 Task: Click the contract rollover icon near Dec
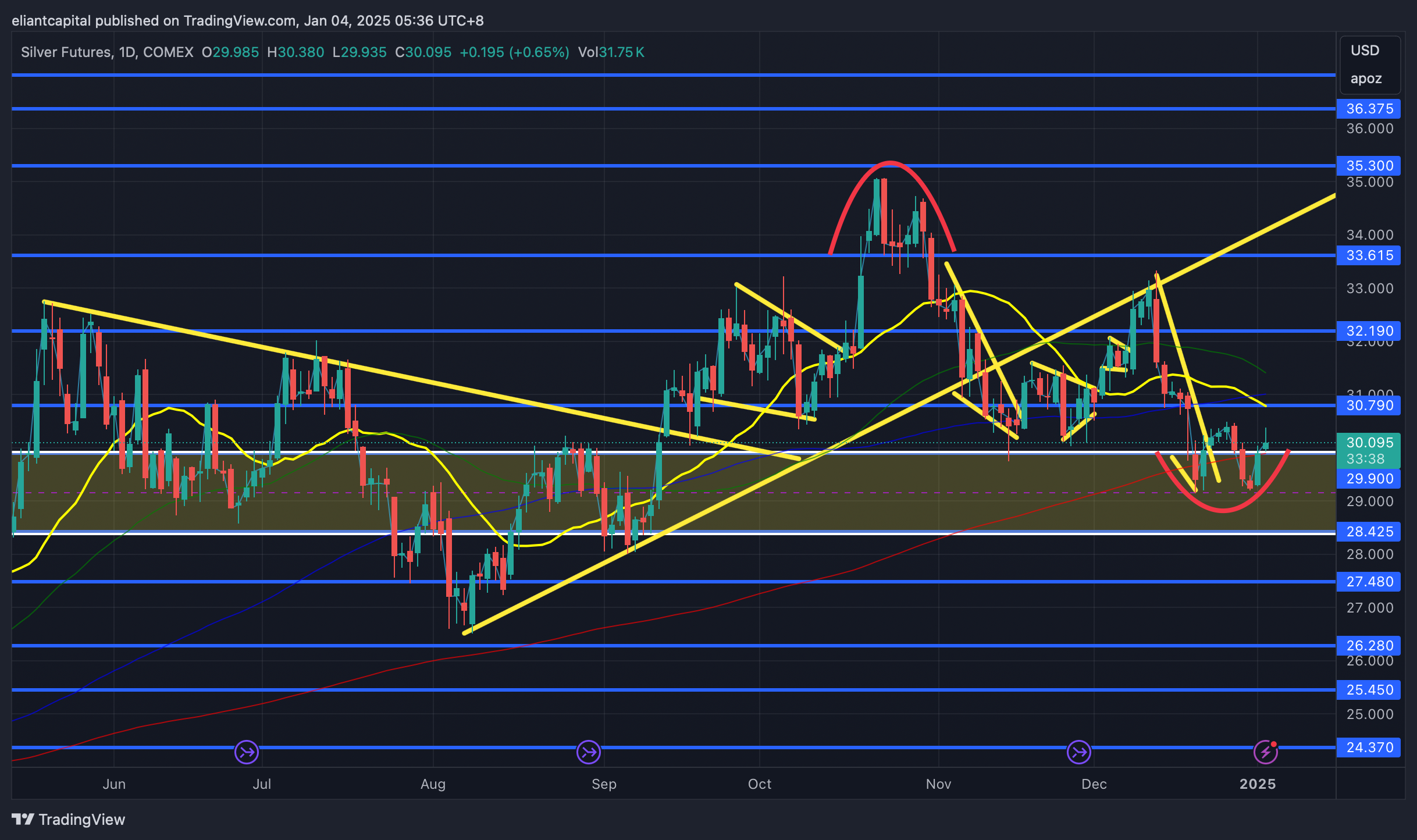(1079, 752)
